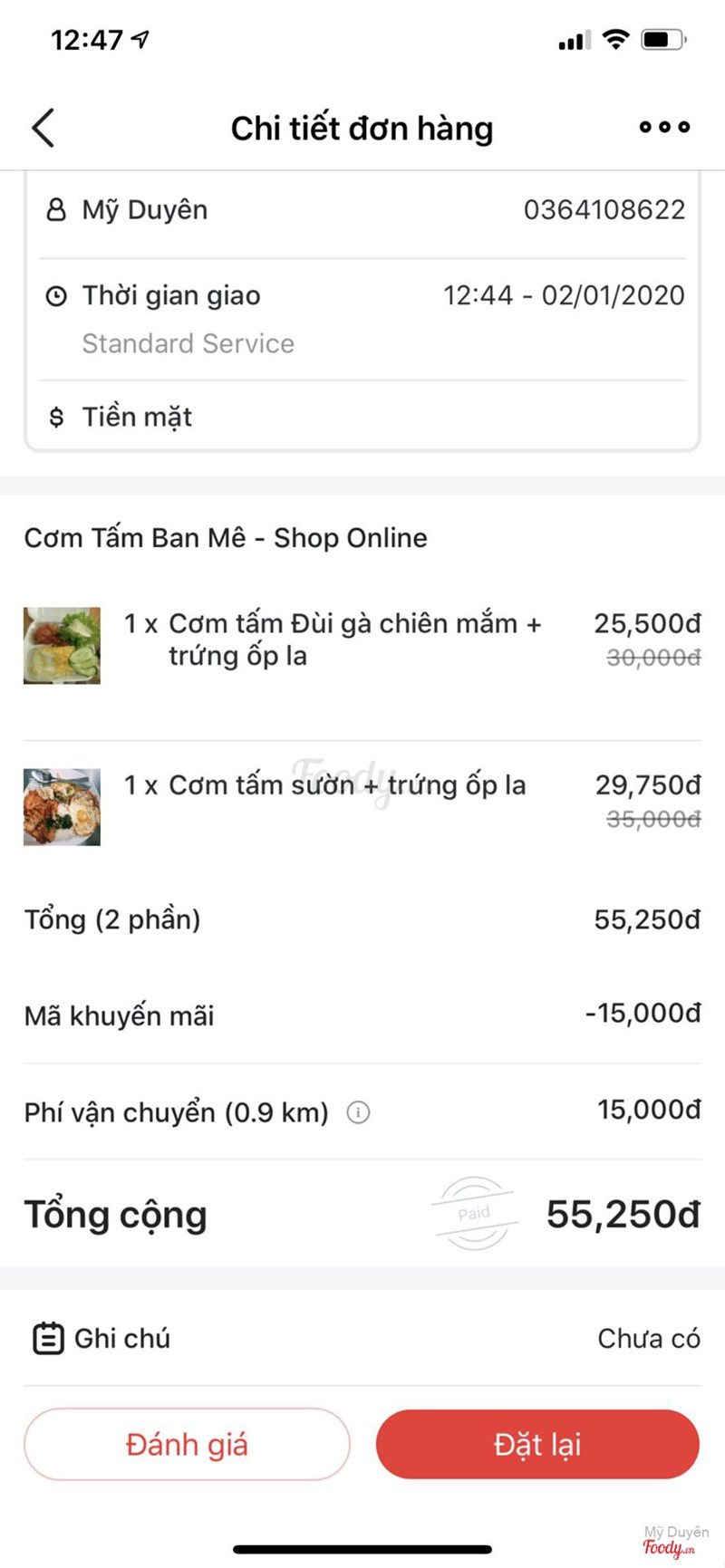Tap the shipping fee info icon

tap(358, 1112)
